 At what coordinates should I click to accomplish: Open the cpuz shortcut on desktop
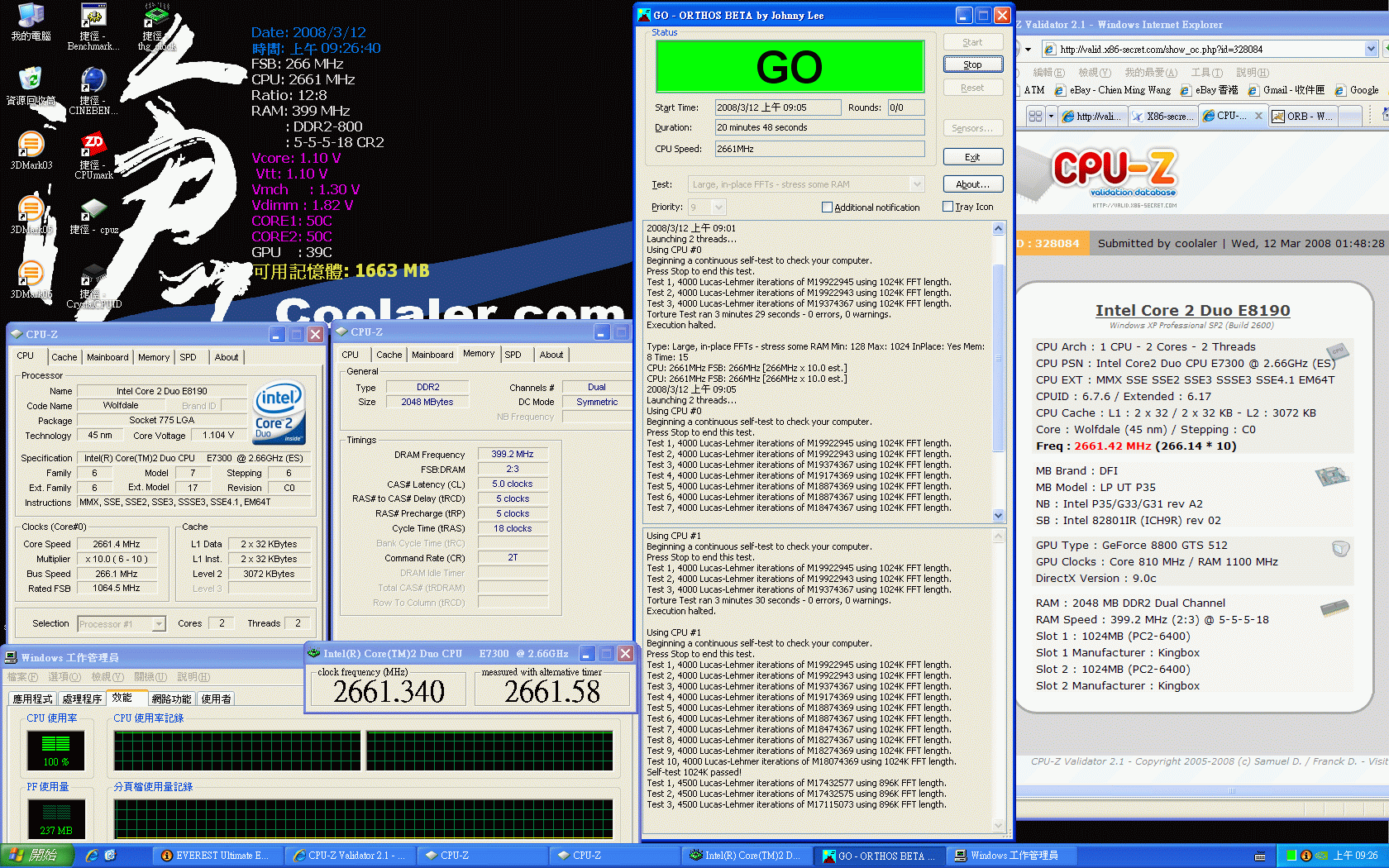click(93, 217)
